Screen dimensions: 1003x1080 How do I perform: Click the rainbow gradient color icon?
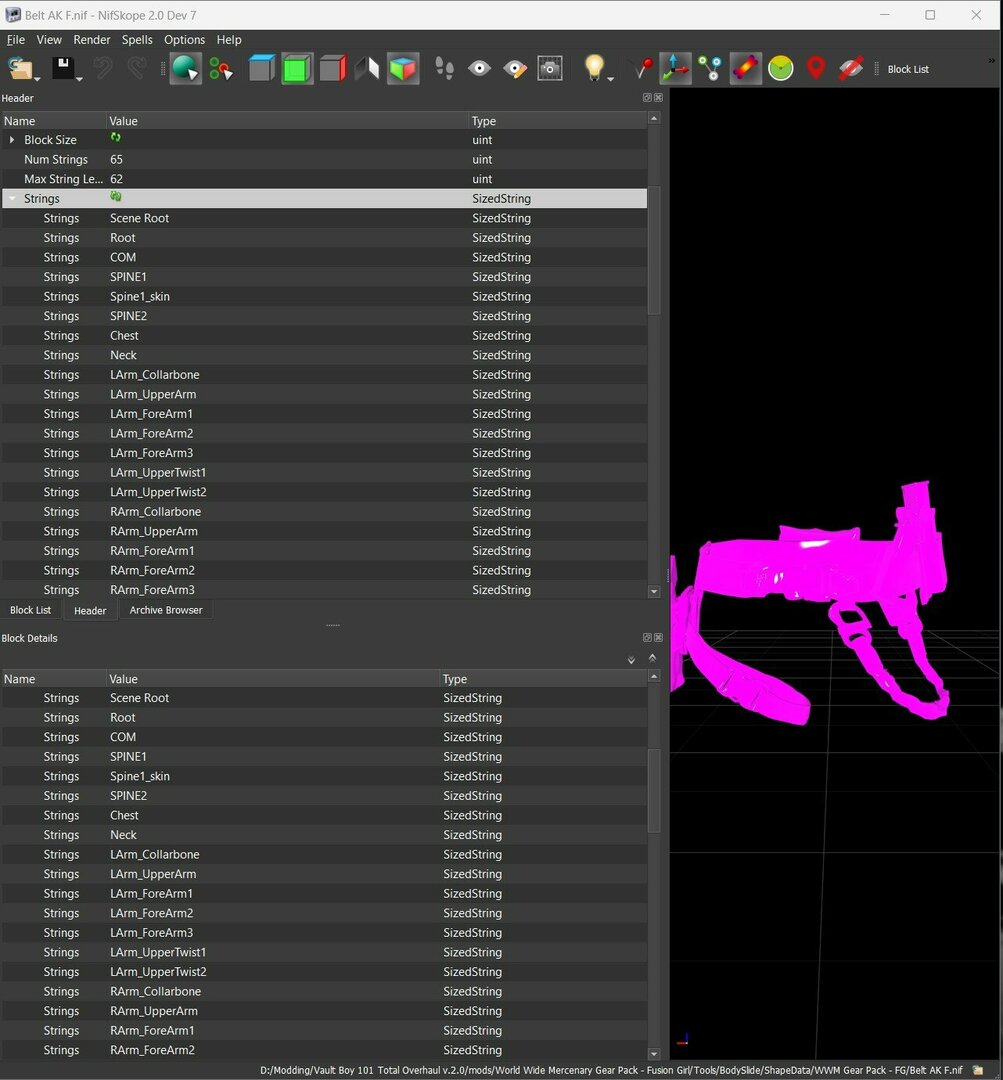[745, 68]
